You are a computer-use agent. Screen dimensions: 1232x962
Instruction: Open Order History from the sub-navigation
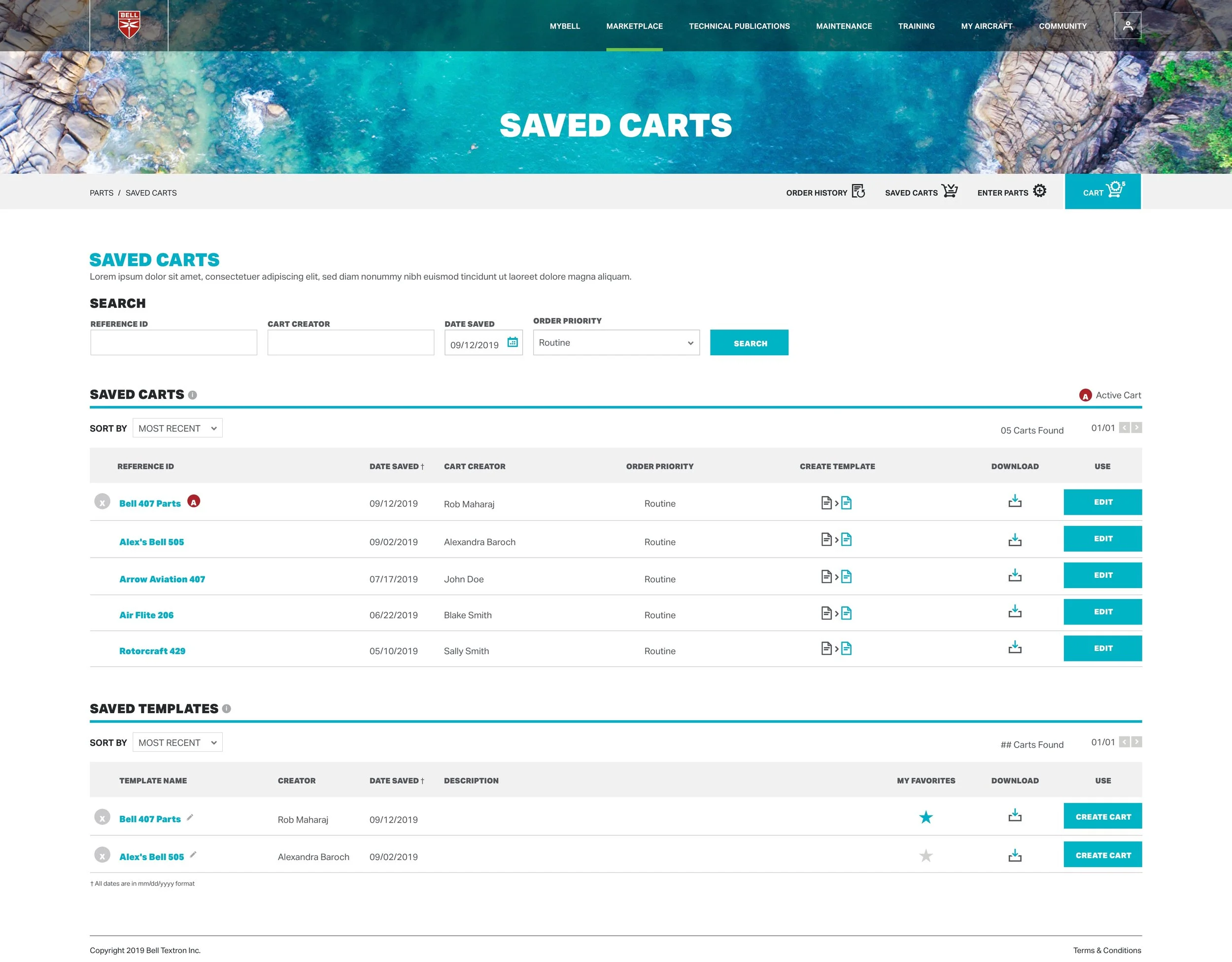825,192
